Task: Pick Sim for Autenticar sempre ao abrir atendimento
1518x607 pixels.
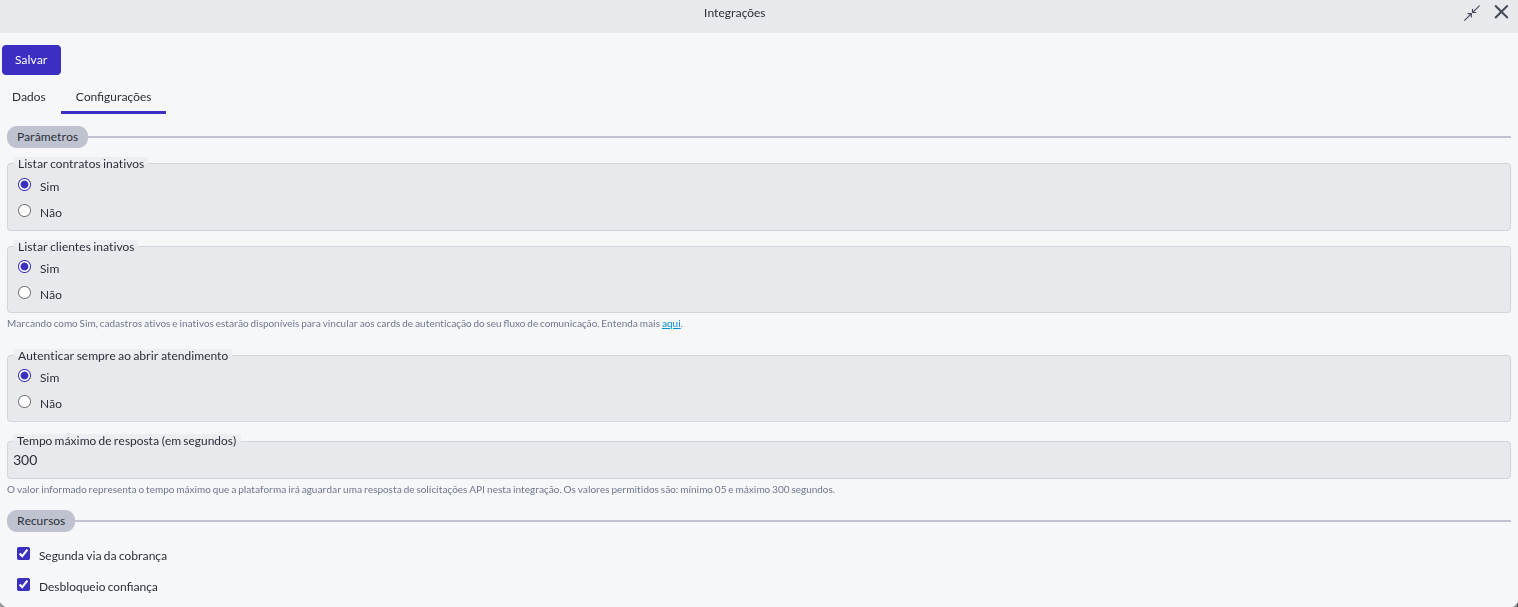Action: [25, 376]
